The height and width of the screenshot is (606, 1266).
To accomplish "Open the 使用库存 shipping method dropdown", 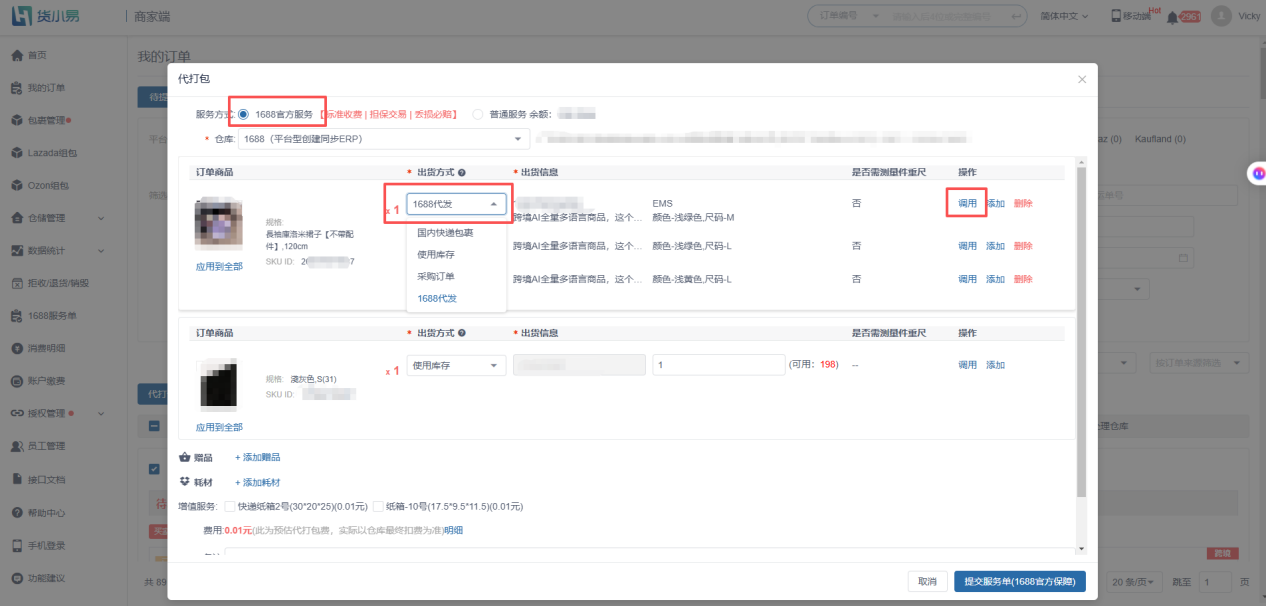I will pyautogui.click(x=456, y=365).
